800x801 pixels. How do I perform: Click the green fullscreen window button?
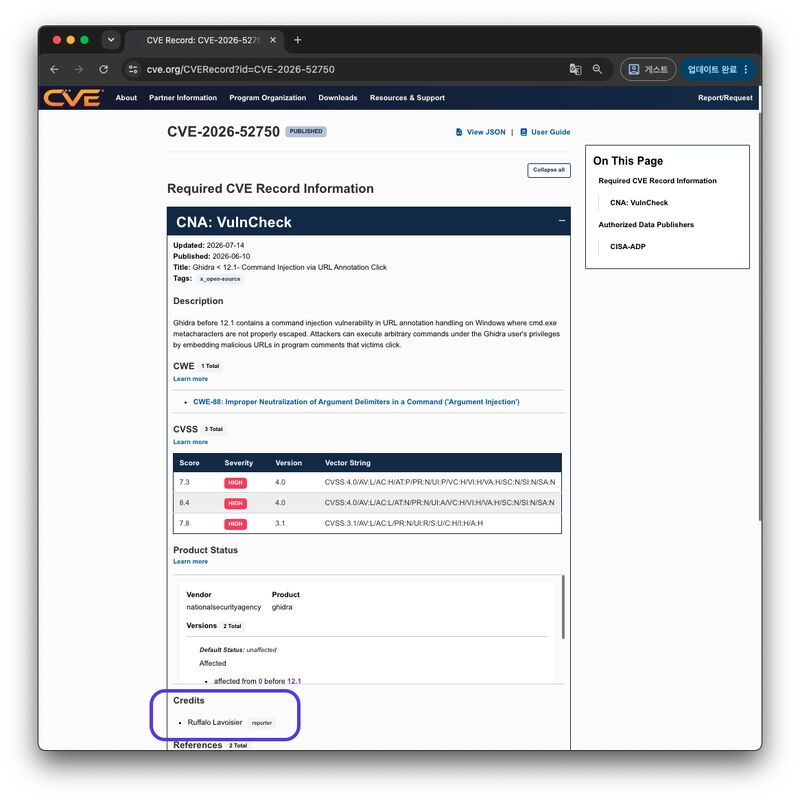(84, 40)
